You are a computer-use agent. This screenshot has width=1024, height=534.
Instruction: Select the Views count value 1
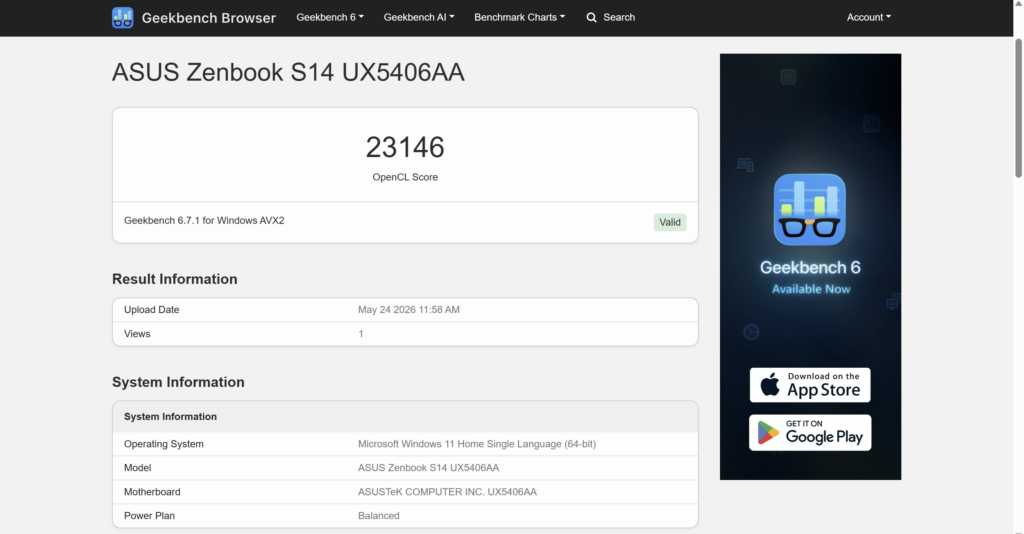pos(360,334)
